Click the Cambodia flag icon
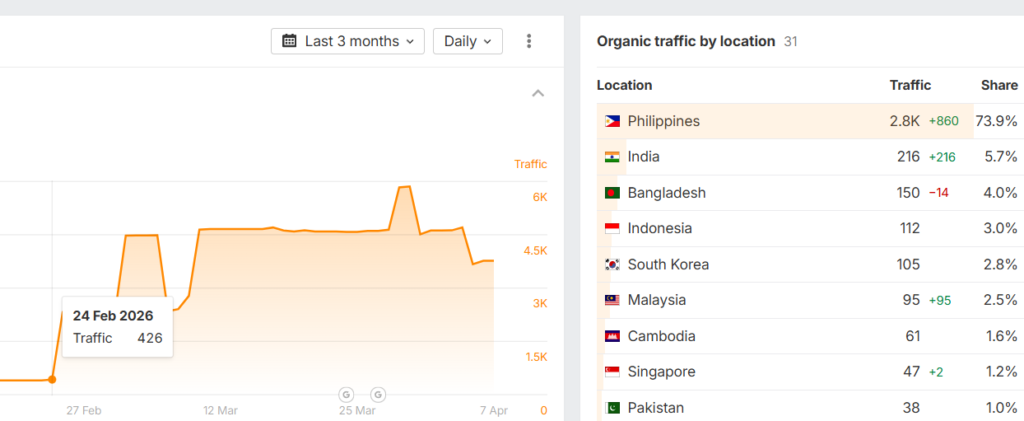 [612, 336]
